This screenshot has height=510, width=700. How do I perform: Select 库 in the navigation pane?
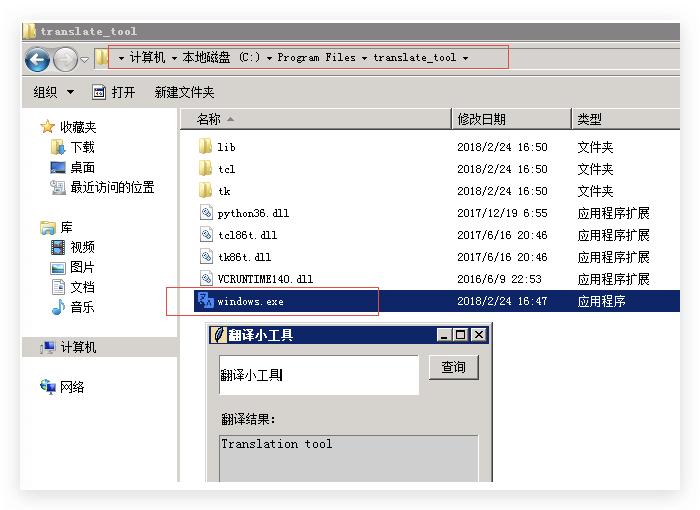pyautogui.click(x=67, y=227)
